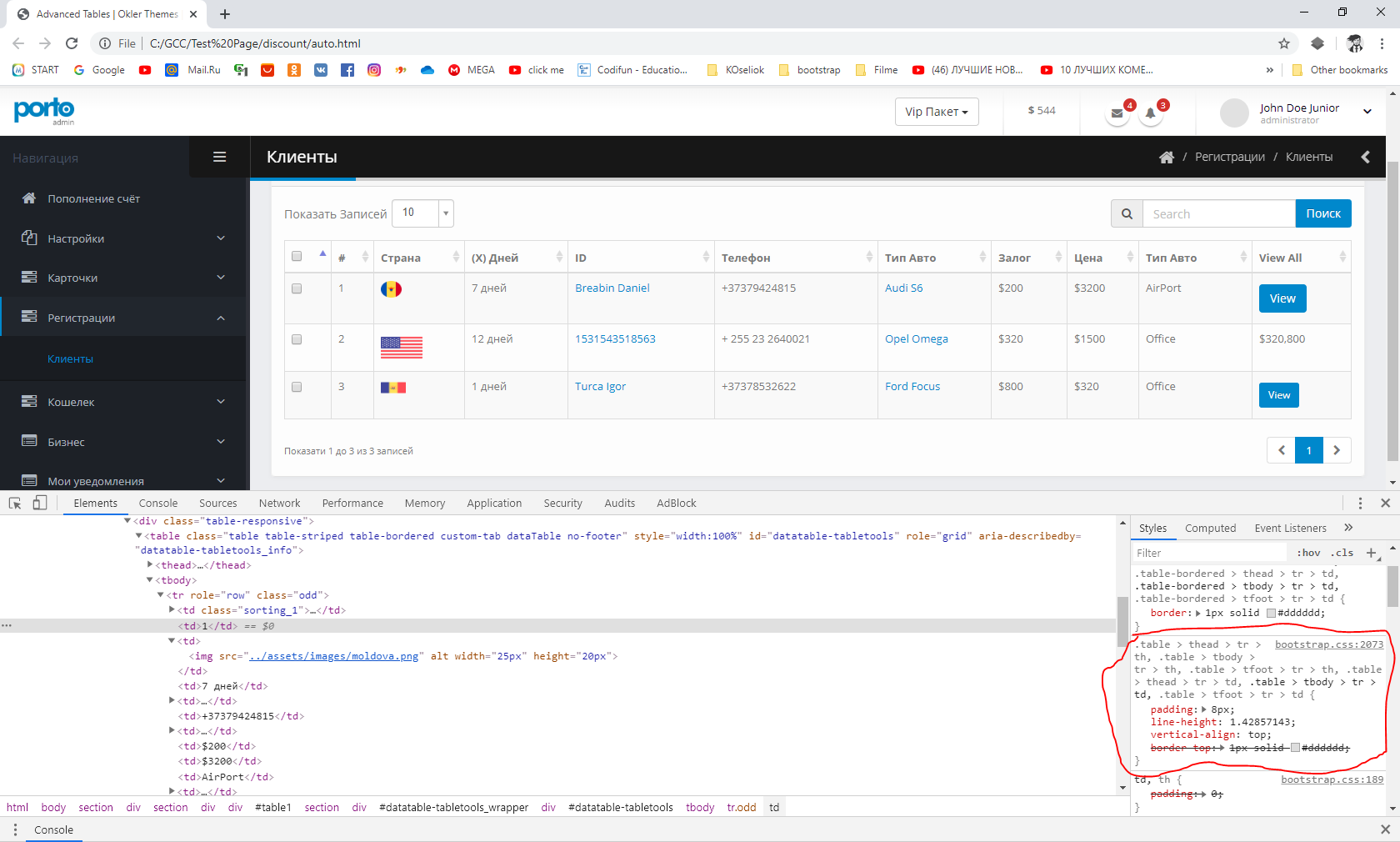Click the Porto admin logo

pos(44,110)
